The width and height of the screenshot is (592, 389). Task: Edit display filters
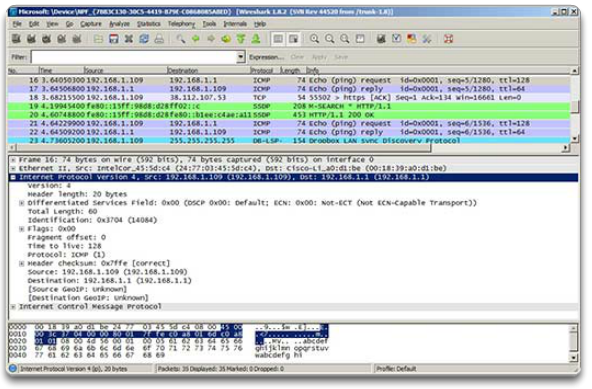click(x=396, y=39)
